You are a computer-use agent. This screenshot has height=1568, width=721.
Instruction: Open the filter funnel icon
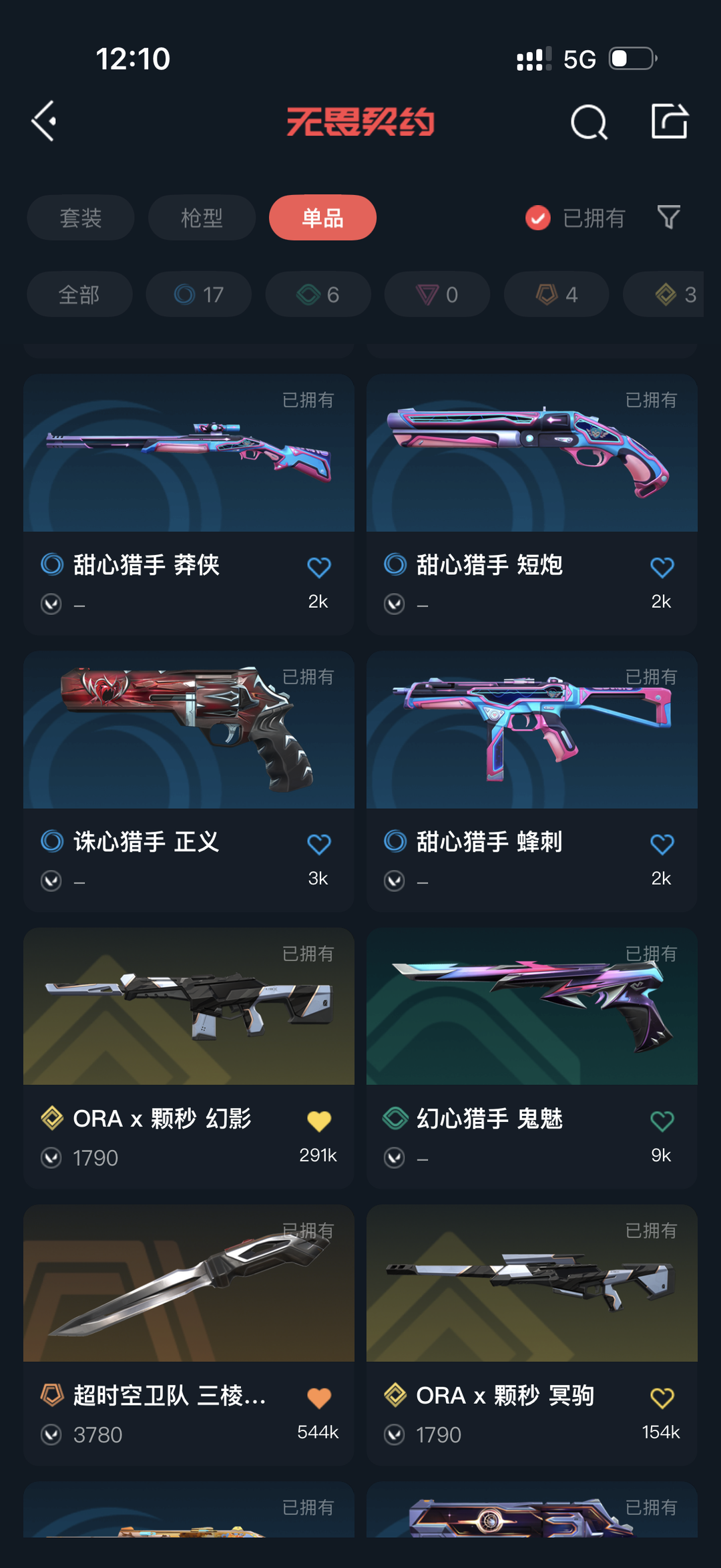668,217
